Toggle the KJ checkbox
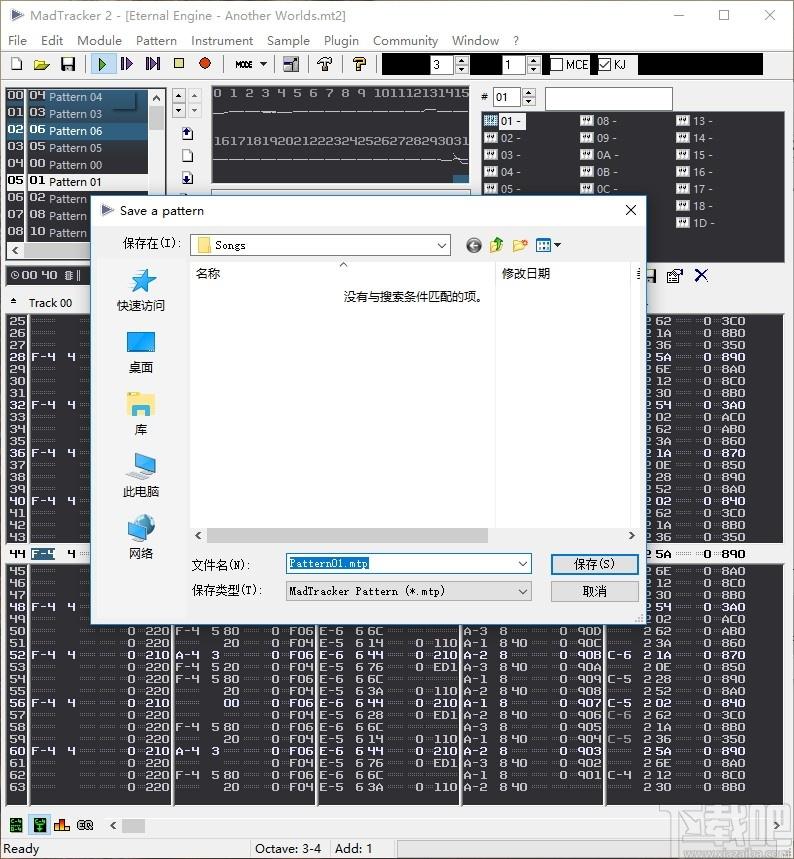This screenshot has height=859, width=794. point(604,65)
